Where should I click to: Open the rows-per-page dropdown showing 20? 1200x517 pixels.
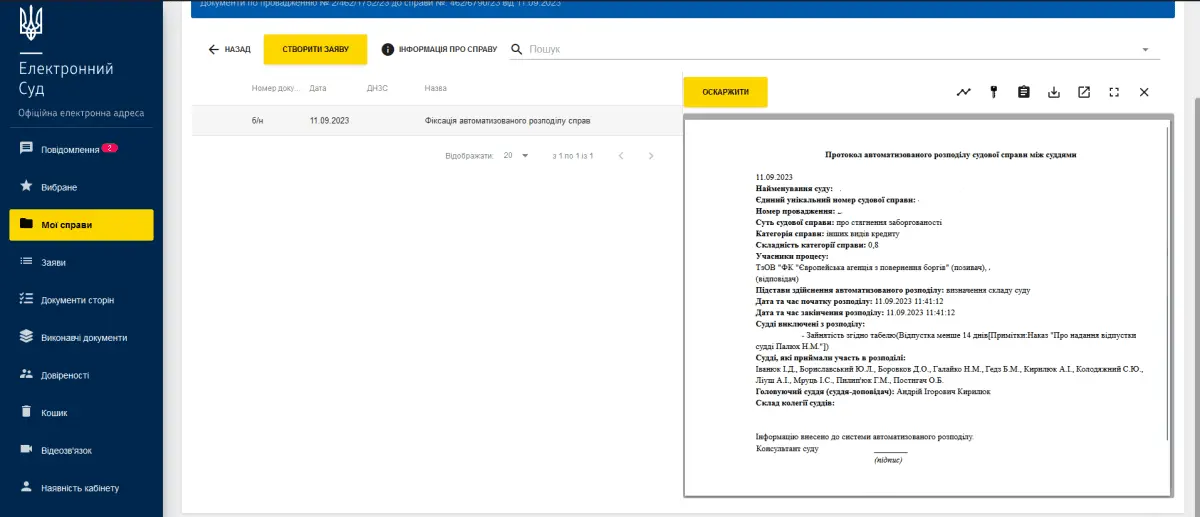pos(517,156)
